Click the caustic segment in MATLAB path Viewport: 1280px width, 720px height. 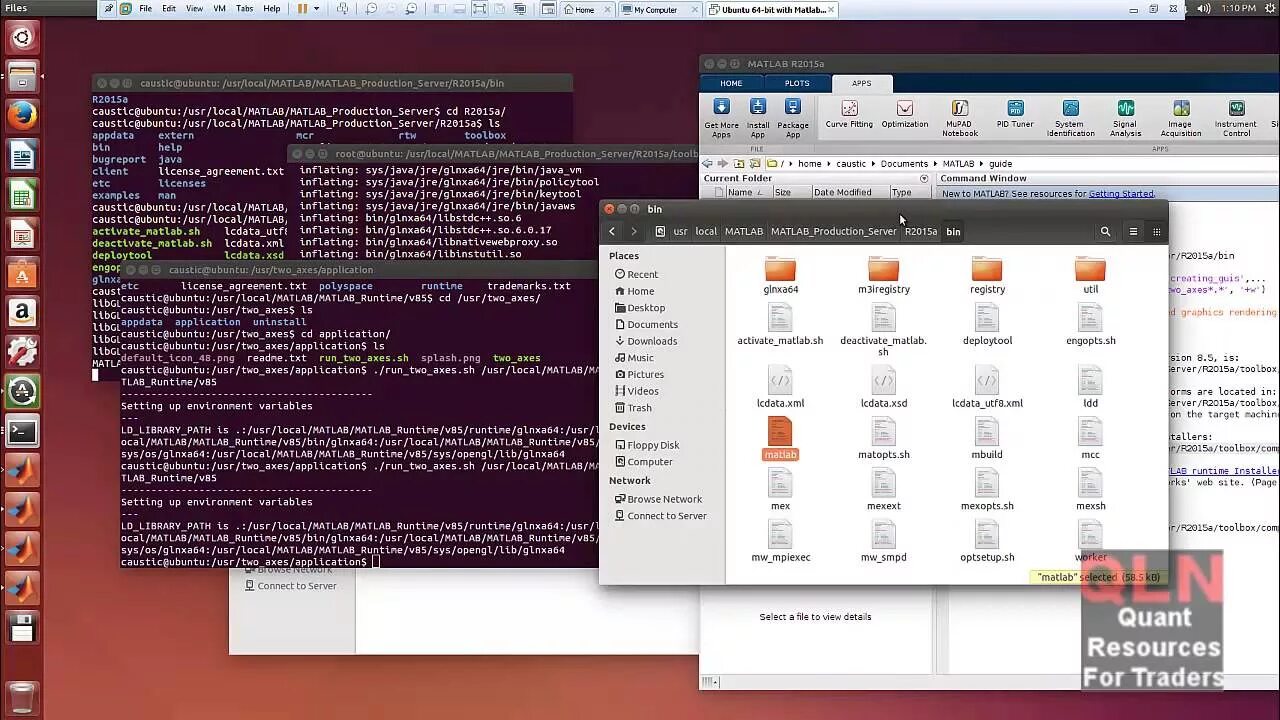851,163
